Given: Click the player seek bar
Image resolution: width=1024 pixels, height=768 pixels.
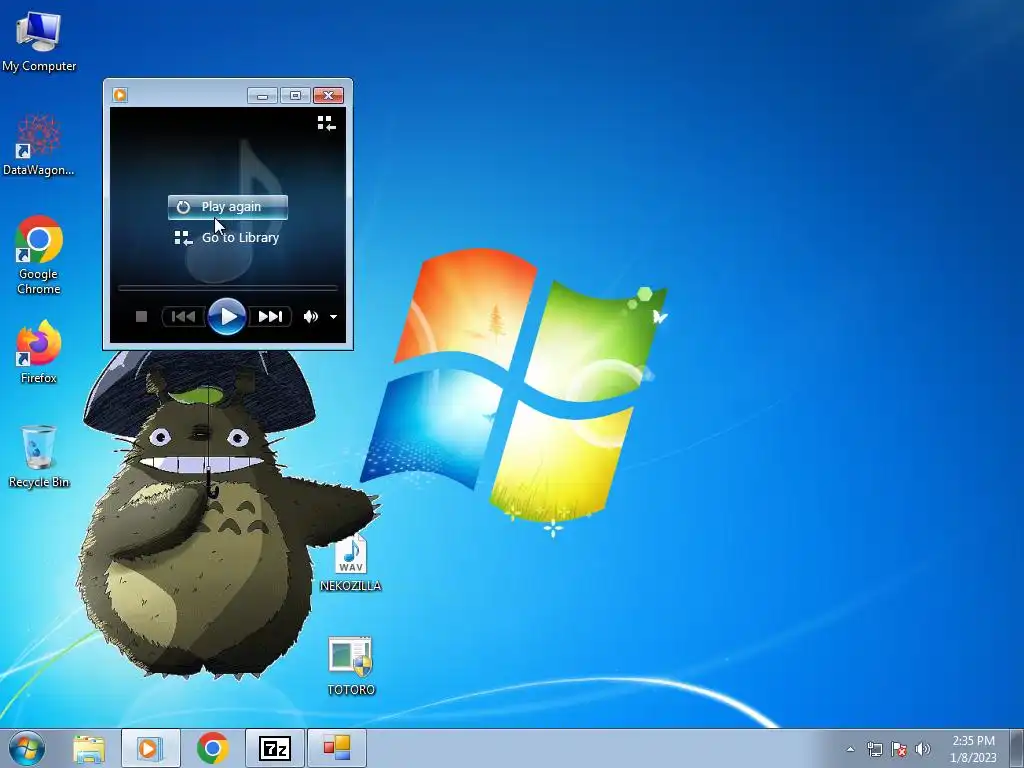Looking at the screenshot, I should tap(227, 287).
